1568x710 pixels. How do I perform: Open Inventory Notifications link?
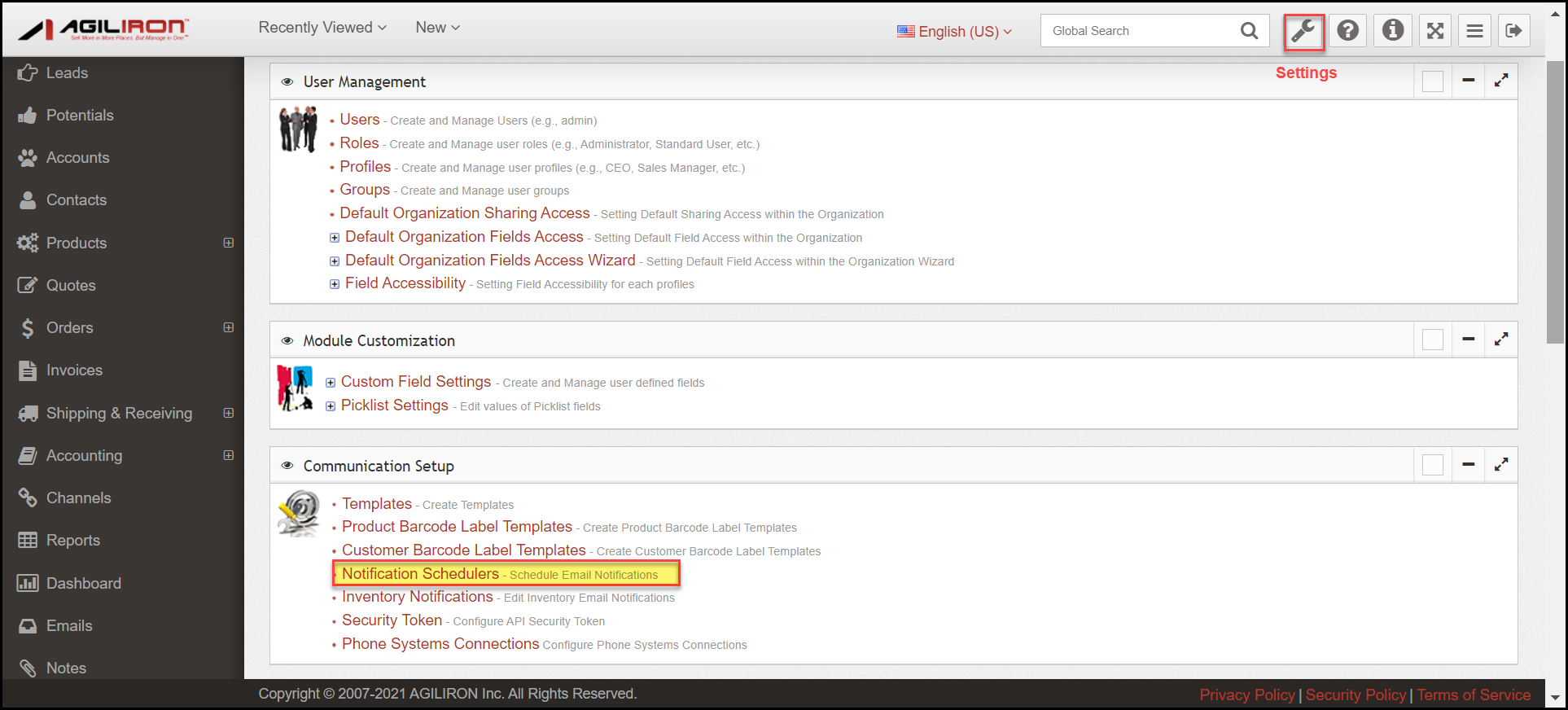pyautogui.click(x=418, y=597)
